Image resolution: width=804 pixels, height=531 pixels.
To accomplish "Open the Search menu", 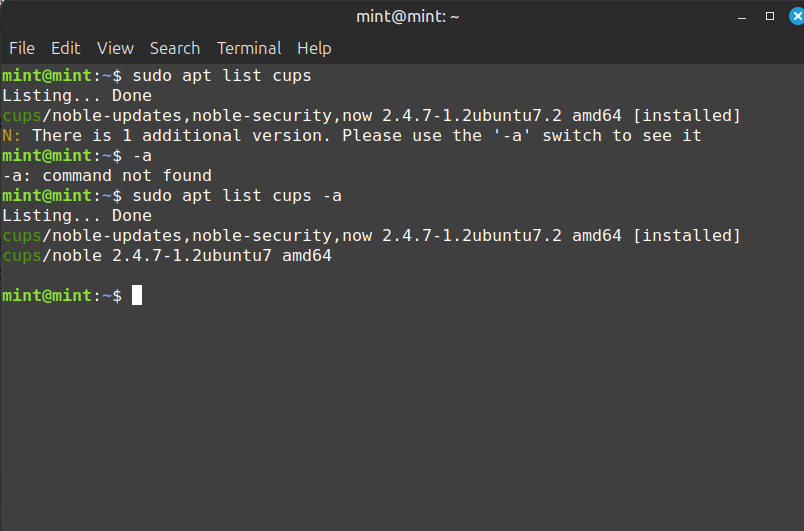I will [175, 48].
